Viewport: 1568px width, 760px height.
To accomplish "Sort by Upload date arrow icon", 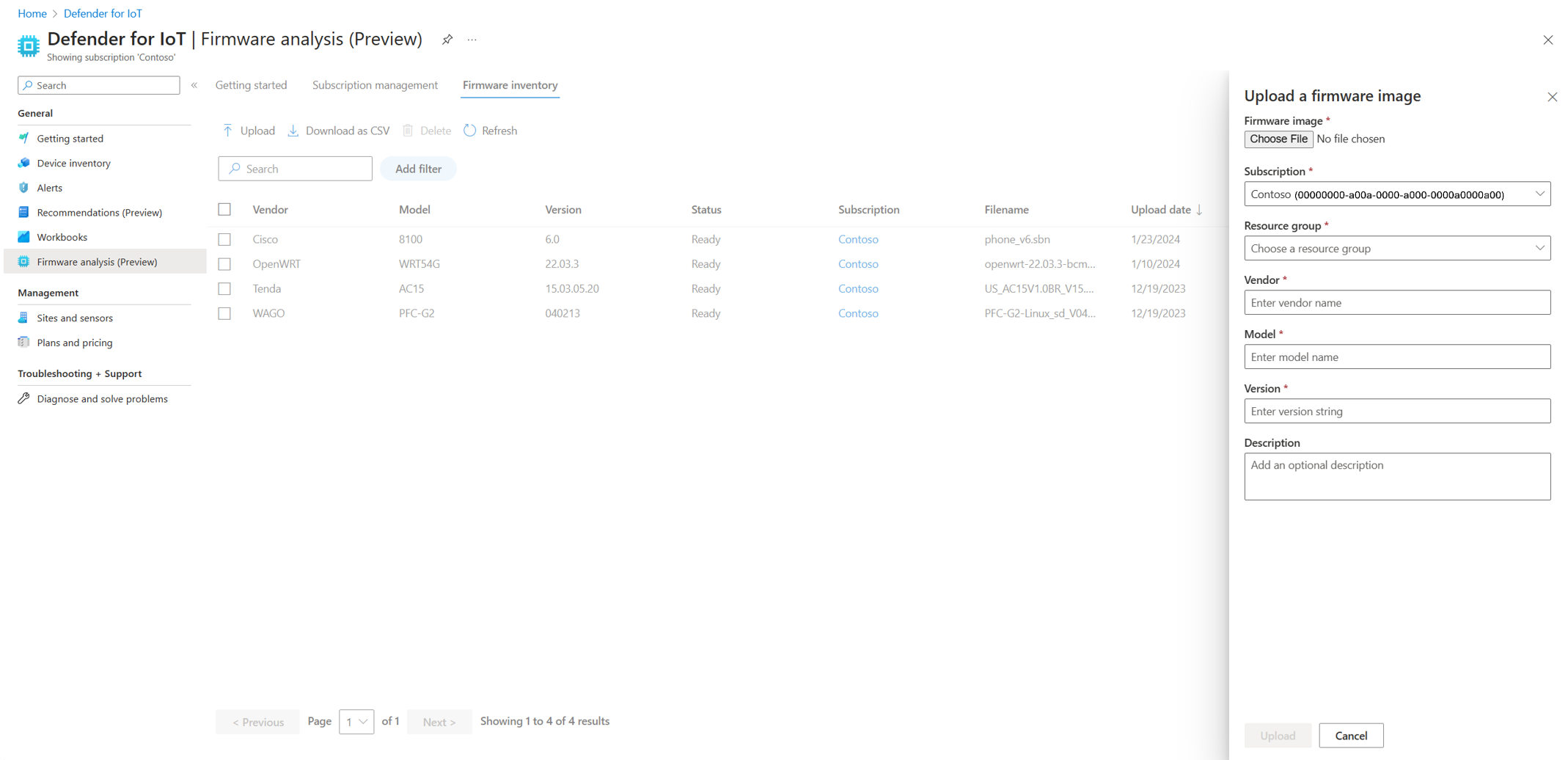I will tap(1200, 210).
